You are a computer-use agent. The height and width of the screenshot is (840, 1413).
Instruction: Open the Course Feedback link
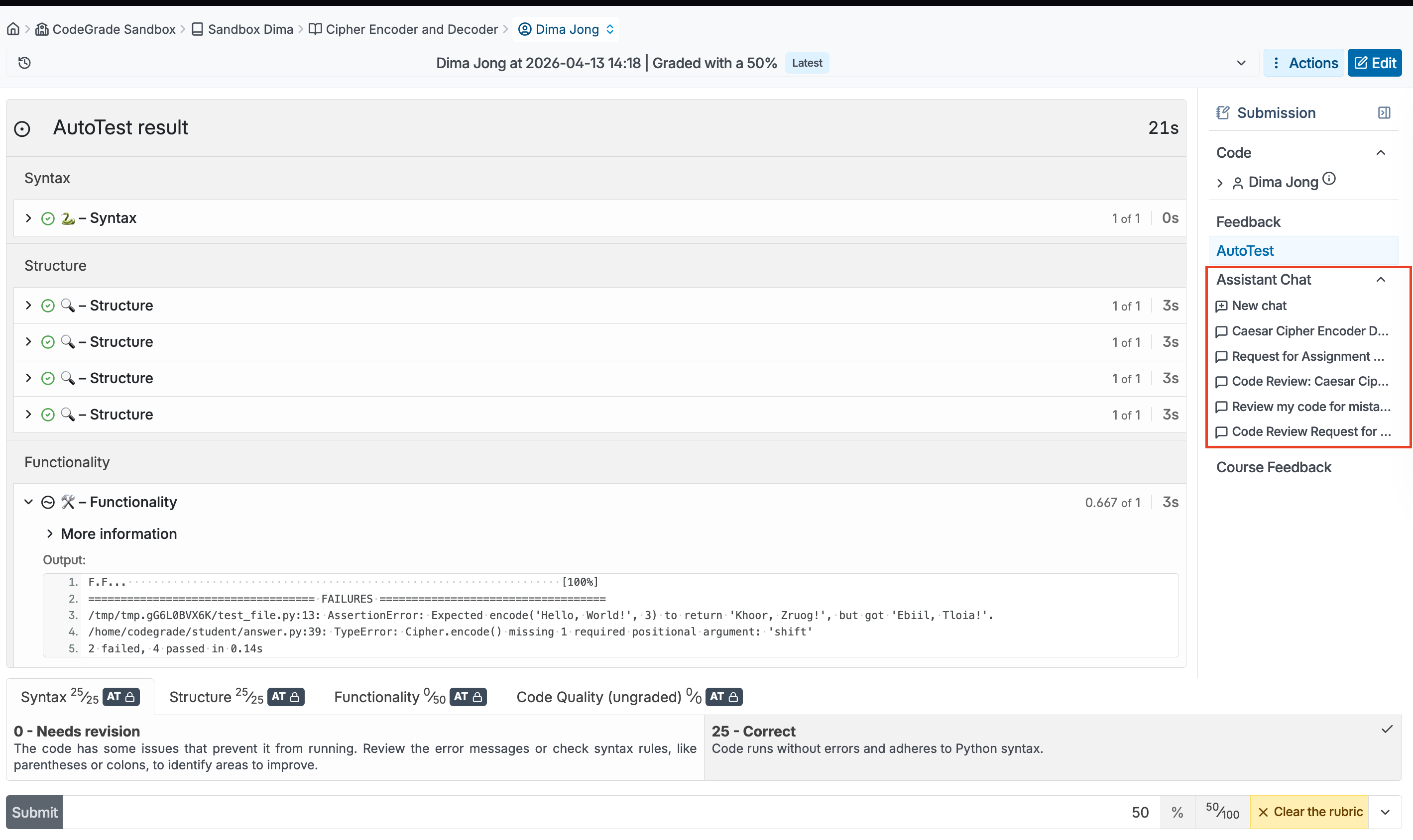1273,467
